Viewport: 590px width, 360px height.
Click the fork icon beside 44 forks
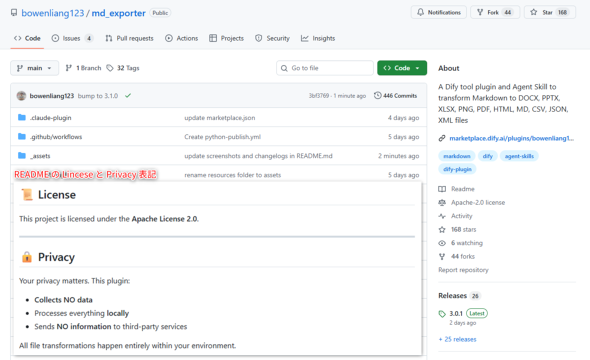tap(442, 257)
